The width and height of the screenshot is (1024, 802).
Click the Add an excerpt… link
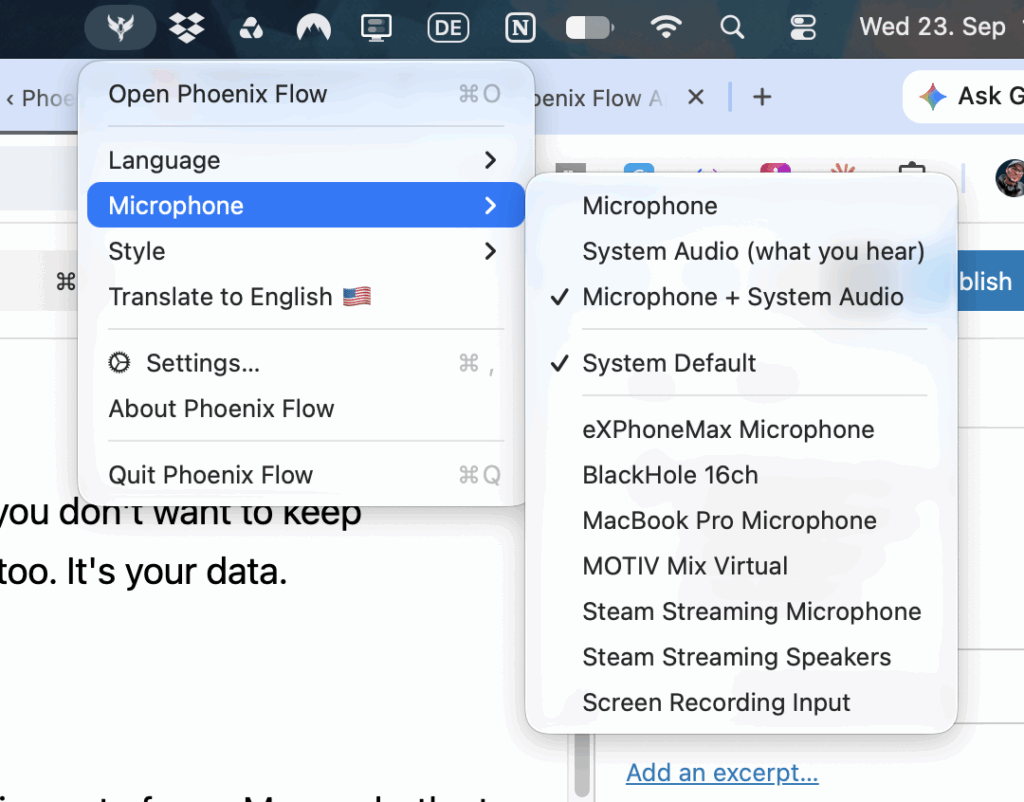coord(722,773)
